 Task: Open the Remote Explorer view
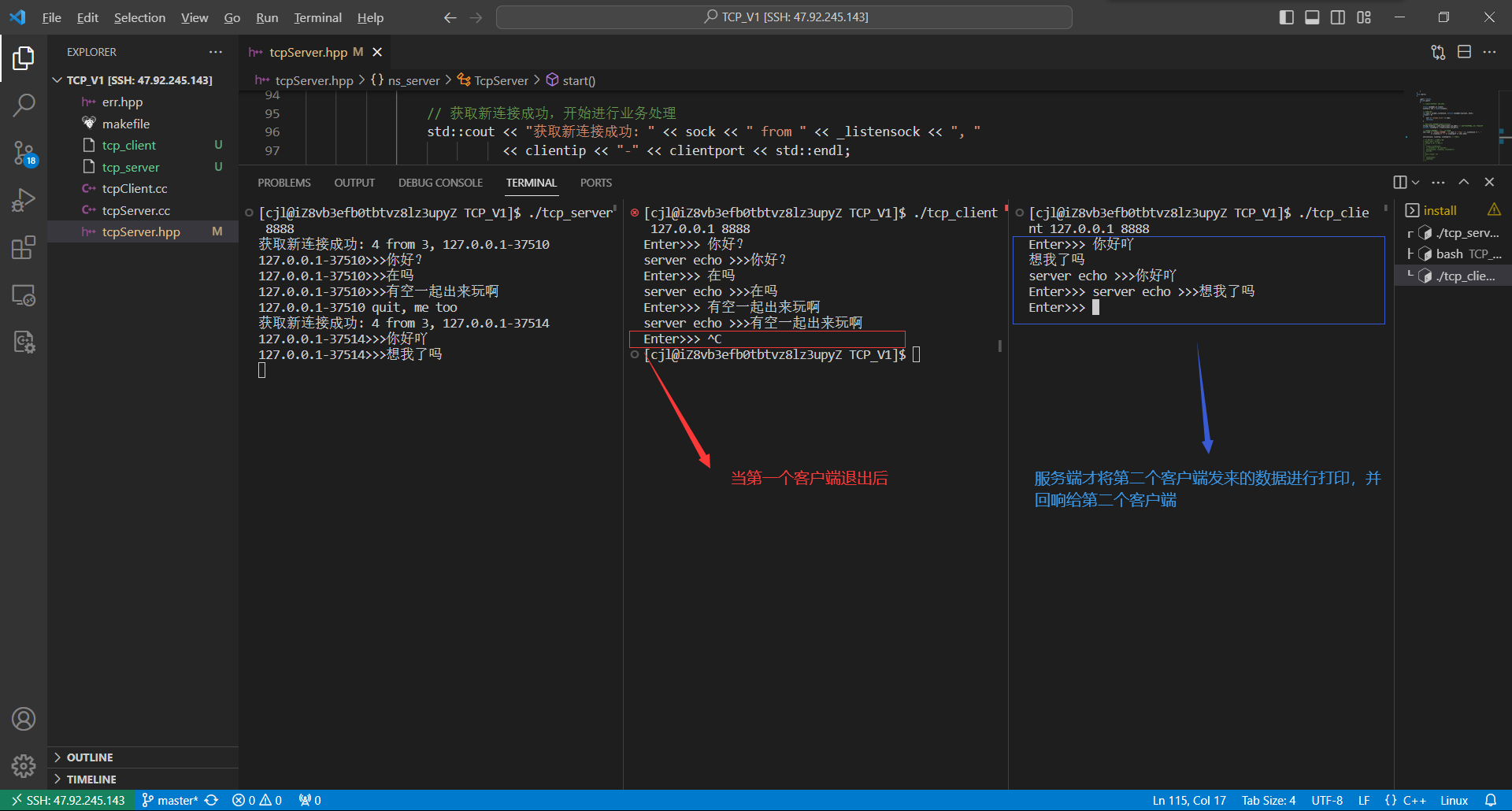[24, 295]
